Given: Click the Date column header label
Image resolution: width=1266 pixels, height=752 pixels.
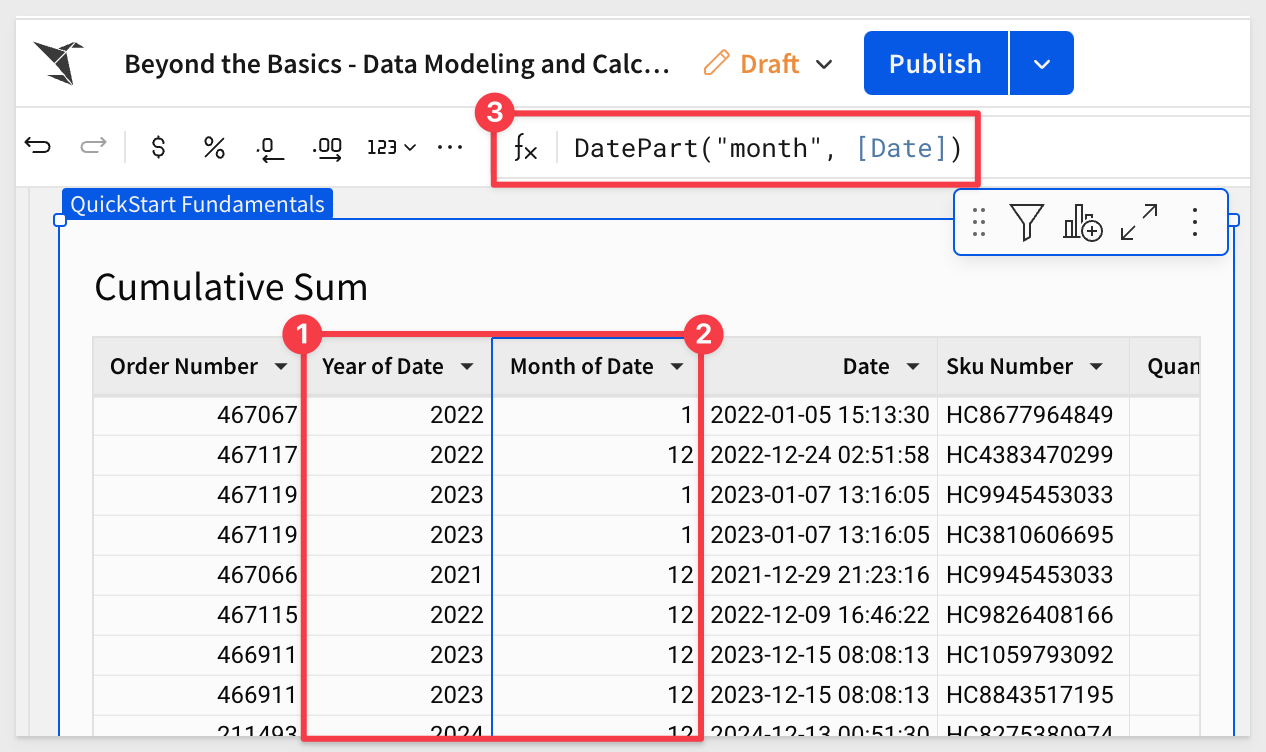Looking at the screenshot, I should coord(866,367).
